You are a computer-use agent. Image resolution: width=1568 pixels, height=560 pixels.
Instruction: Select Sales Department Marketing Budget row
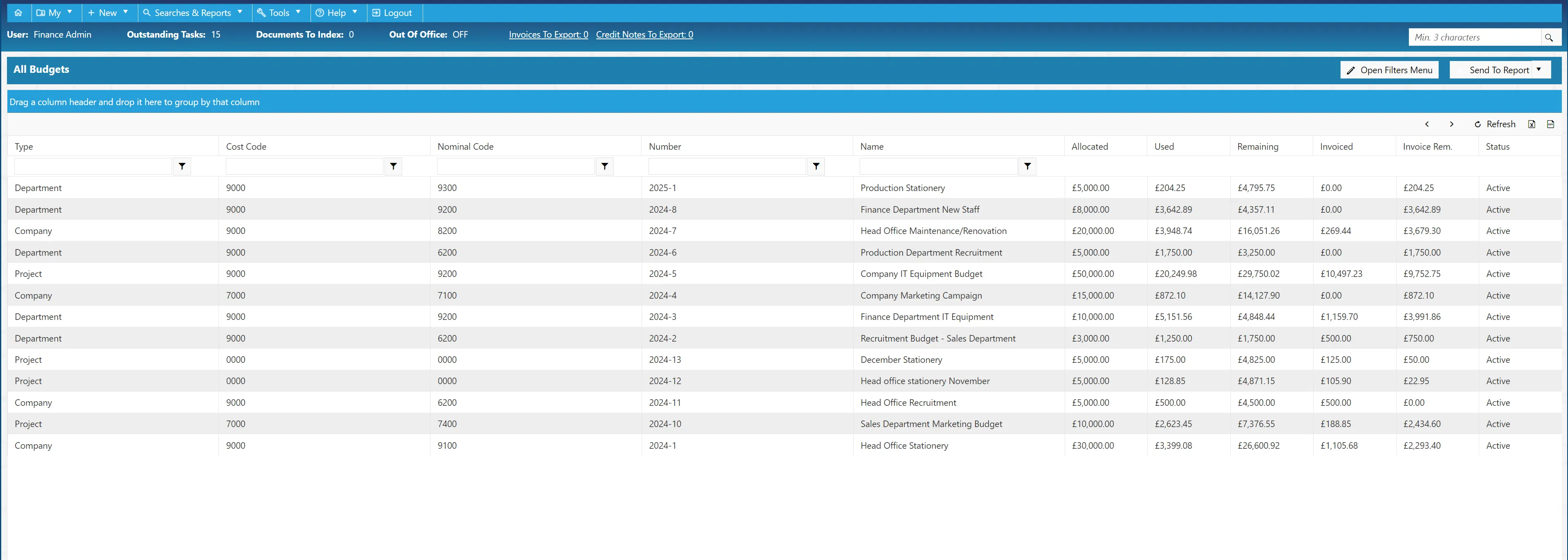click(x=784, y=424)
